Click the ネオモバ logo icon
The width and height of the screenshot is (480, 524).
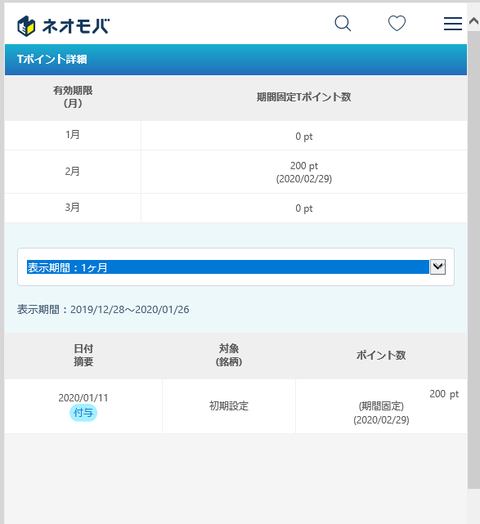pyautogui.click(x=26, y=26)
